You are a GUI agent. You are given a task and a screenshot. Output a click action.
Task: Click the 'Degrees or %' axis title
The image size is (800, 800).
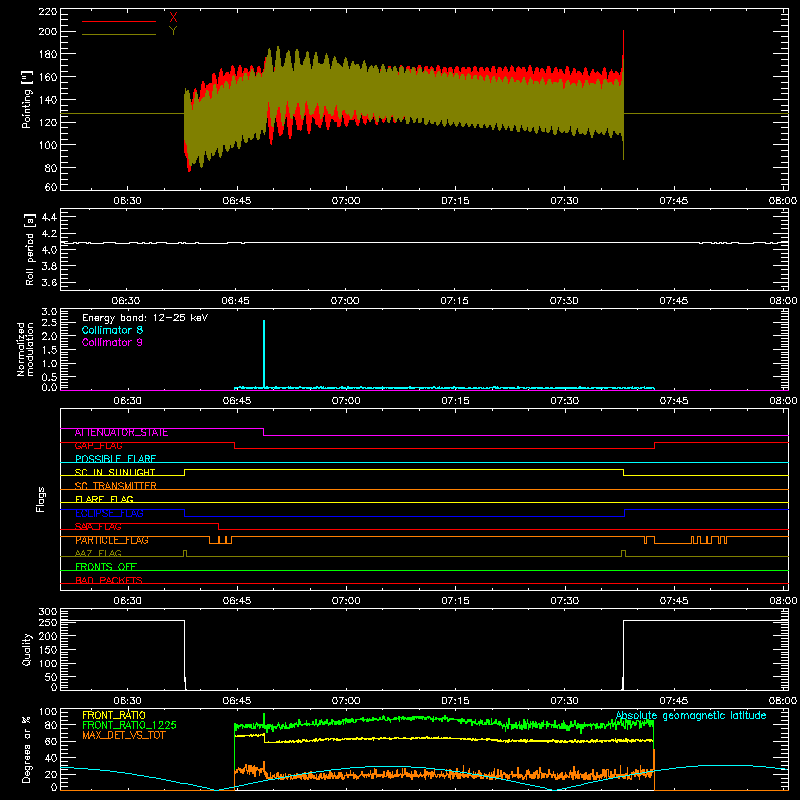click(27, 749)
